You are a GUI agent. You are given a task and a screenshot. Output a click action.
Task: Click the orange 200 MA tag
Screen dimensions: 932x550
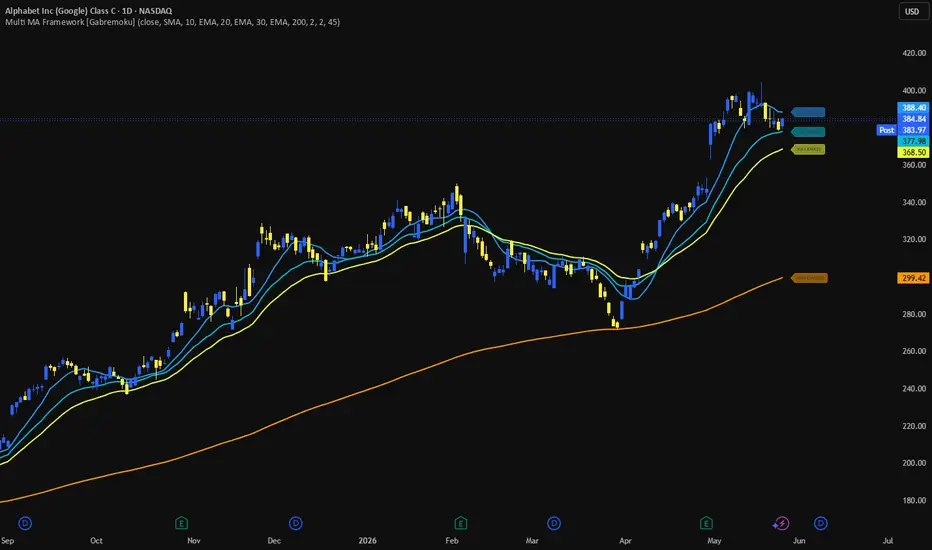(x=809, y=278)
